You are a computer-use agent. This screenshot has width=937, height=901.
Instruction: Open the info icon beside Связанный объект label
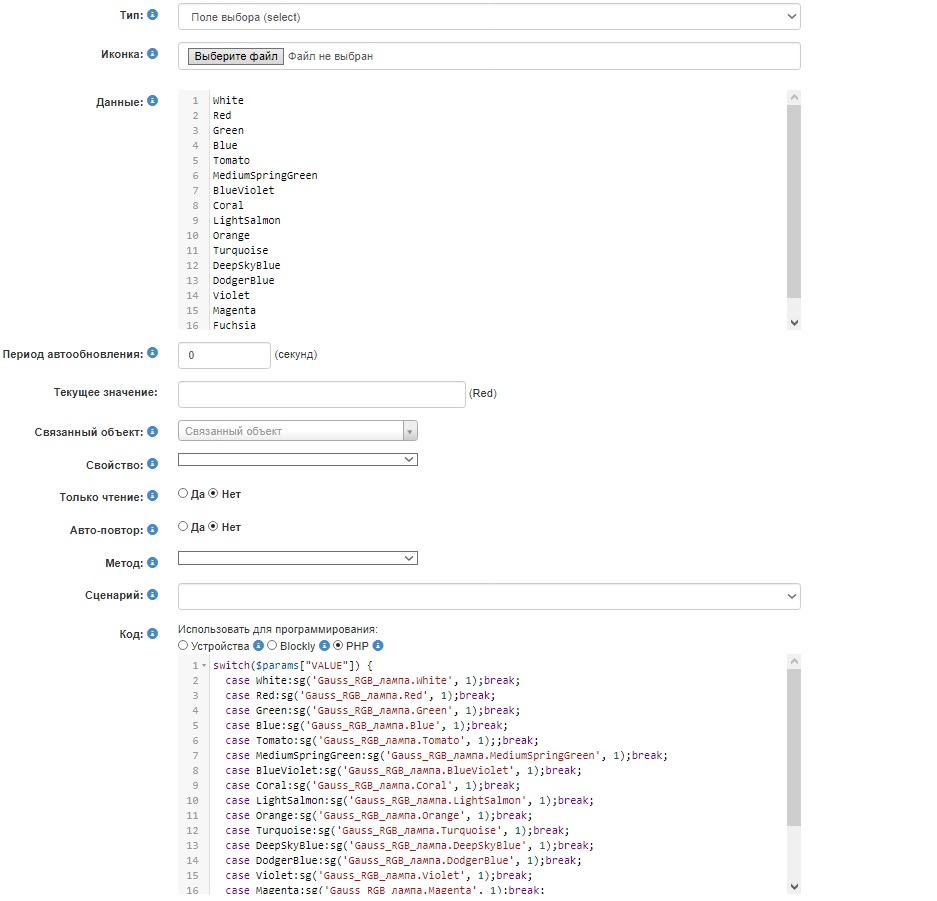(x=152, y=431)
